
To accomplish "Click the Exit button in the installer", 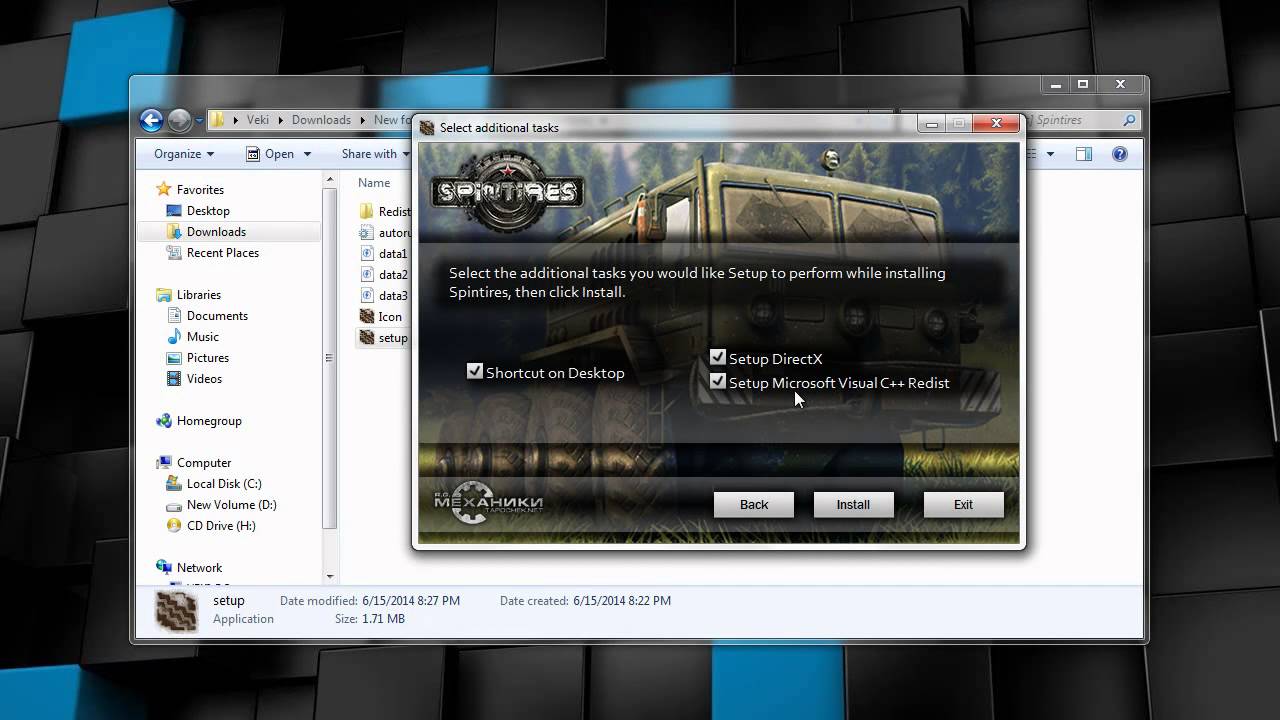I will [963, 504].
